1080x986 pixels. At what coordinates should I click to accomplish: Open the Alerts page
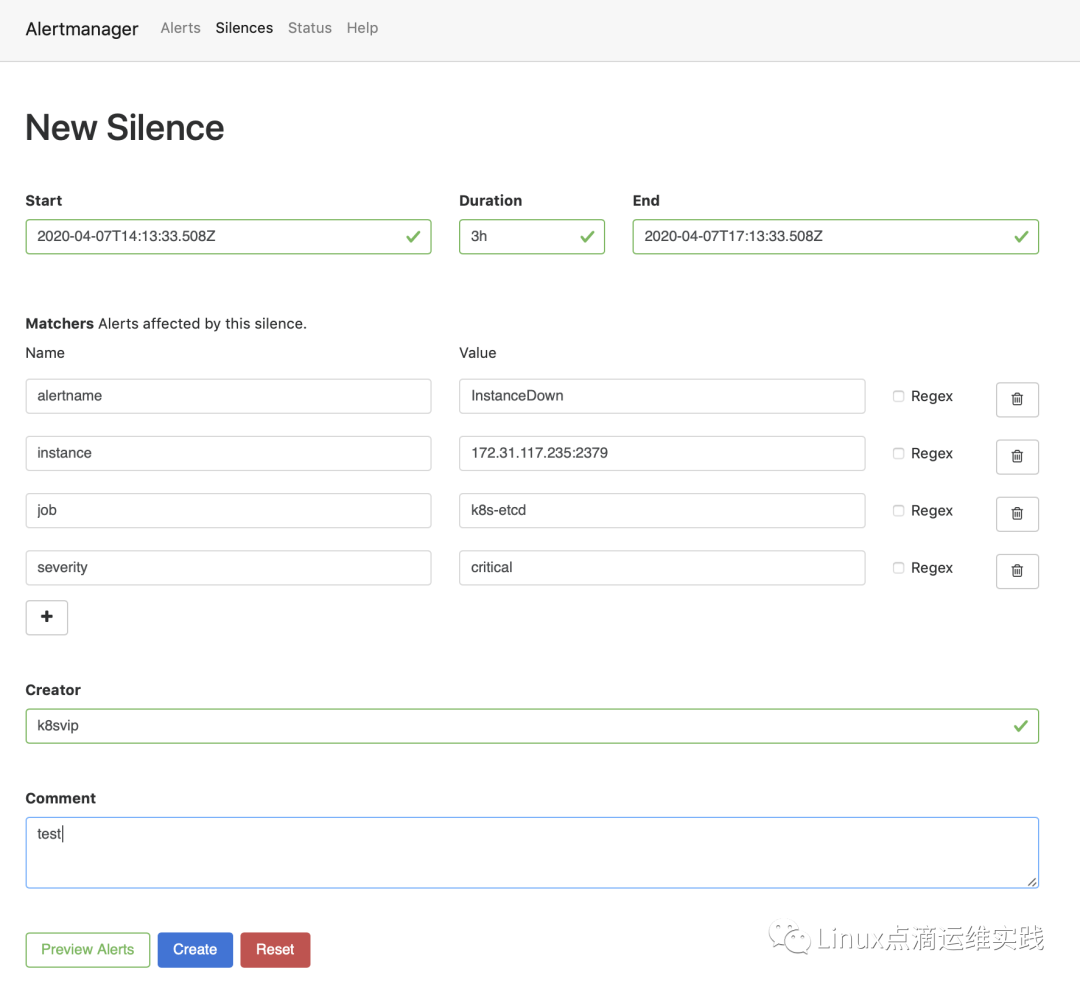coord(180,28)
